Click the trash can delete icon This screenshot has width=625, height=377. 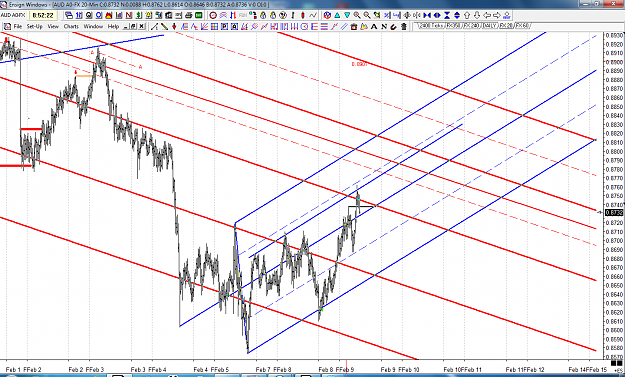click(404, 26)
